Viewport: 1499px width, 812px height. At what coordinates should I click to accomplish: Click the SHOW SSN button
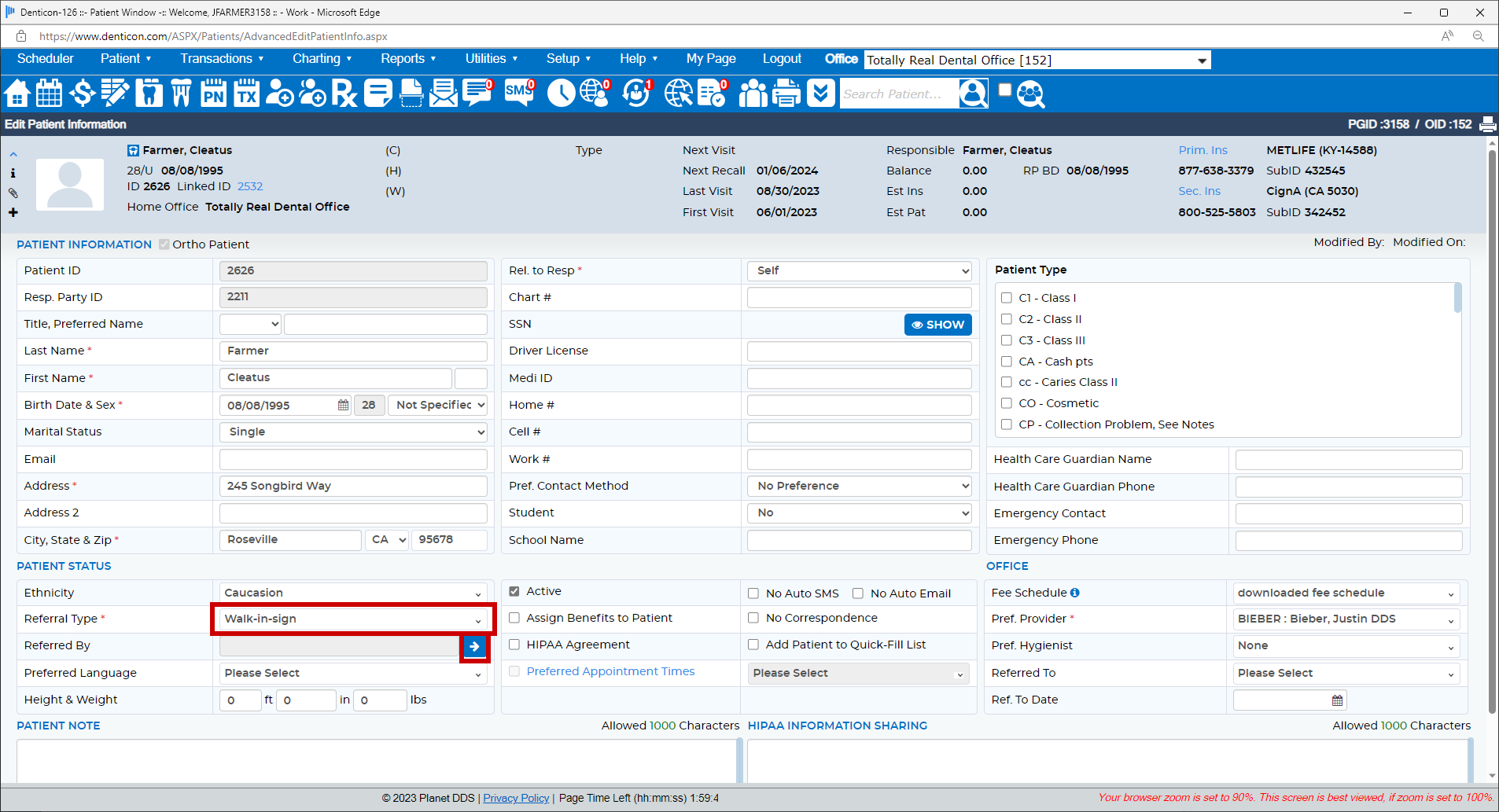click(938, 325)
